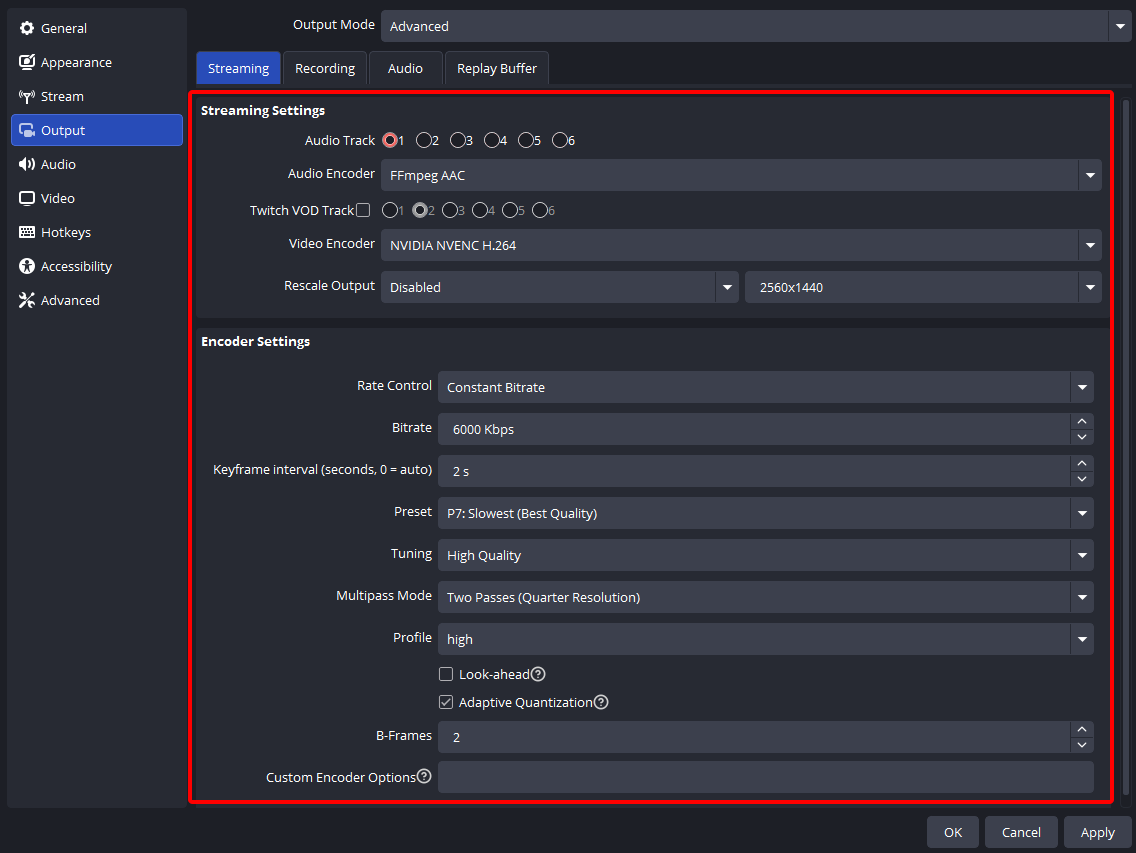Decrease Bitrate with down arrow
Screen dimensions: 1136x853
(1082, 437)
